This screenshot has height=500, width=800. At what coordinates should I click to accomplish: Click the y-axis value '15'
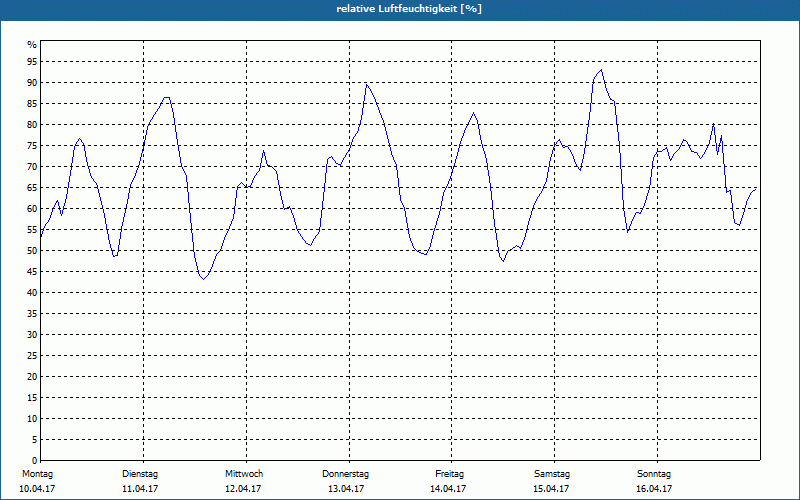coord(32,397)
